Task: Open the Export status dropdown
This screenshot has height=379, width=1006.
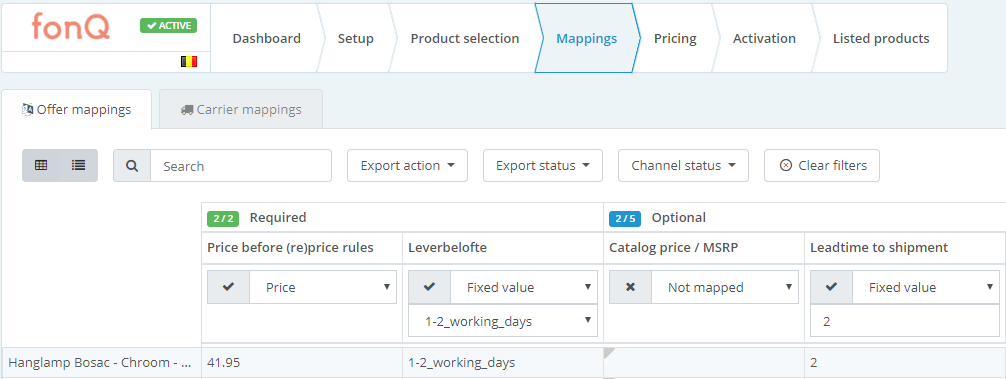Action: (x=543, y=165)
